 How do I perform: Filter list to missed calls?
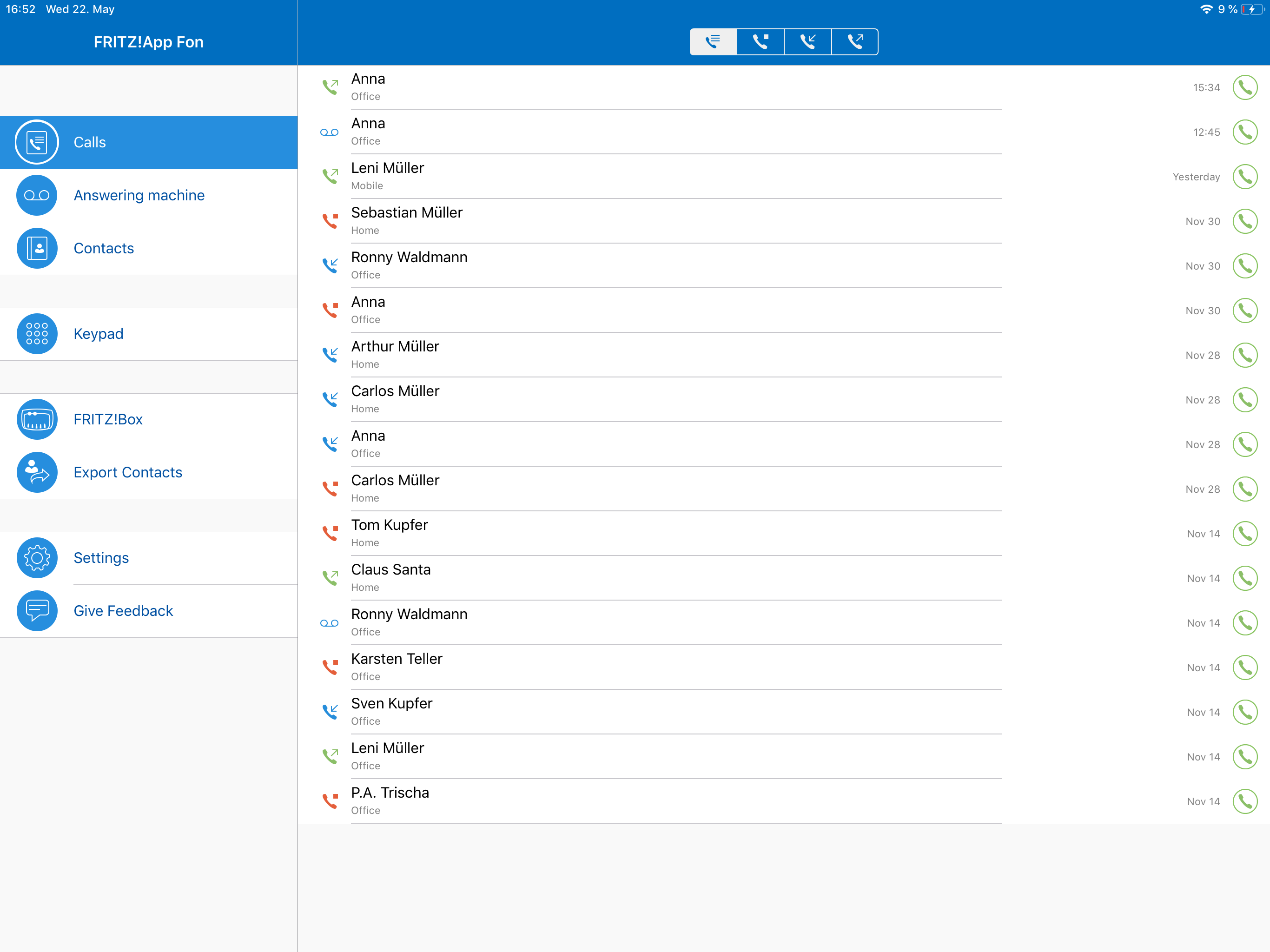click(x=760, y=42)
